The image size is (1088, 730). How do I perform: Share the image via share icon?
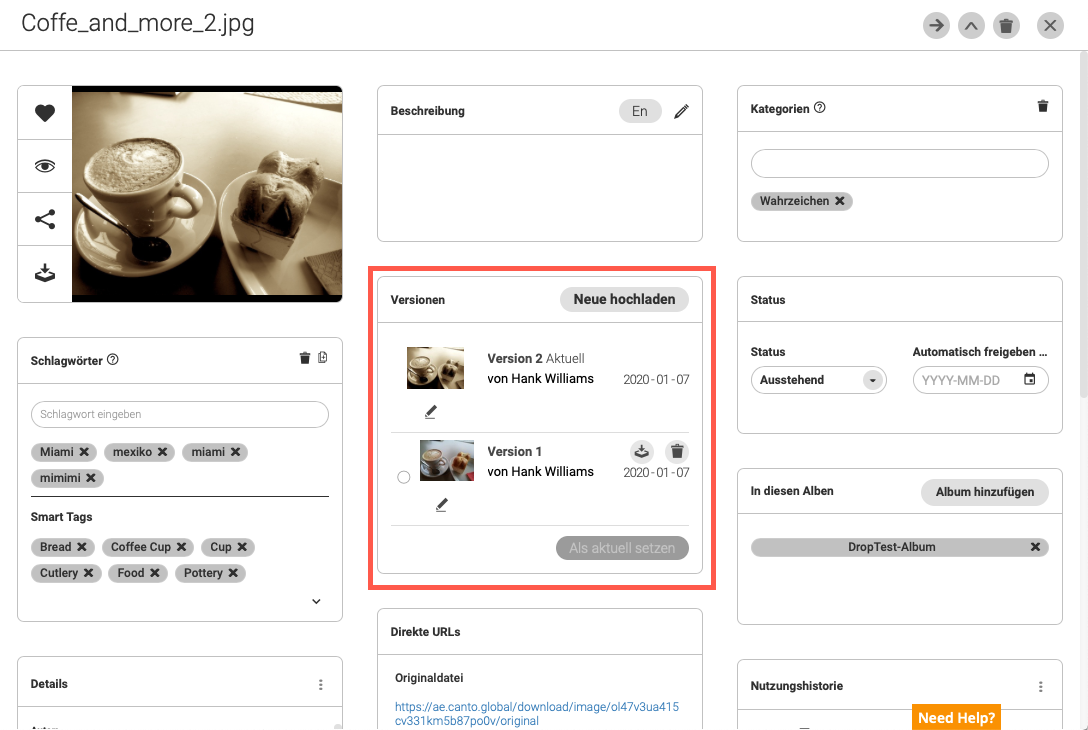pyautogui.click(x=45, y=219)
